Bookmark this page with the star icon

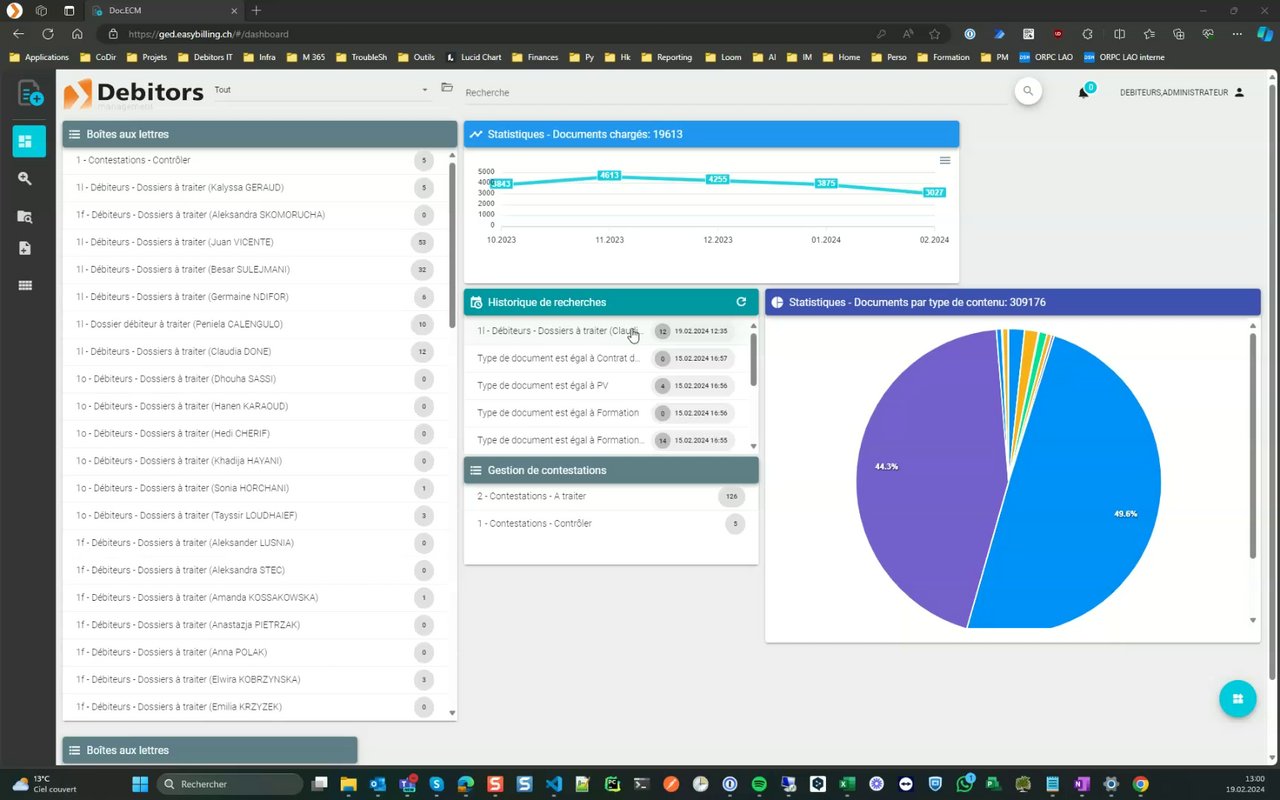[935, 33]
